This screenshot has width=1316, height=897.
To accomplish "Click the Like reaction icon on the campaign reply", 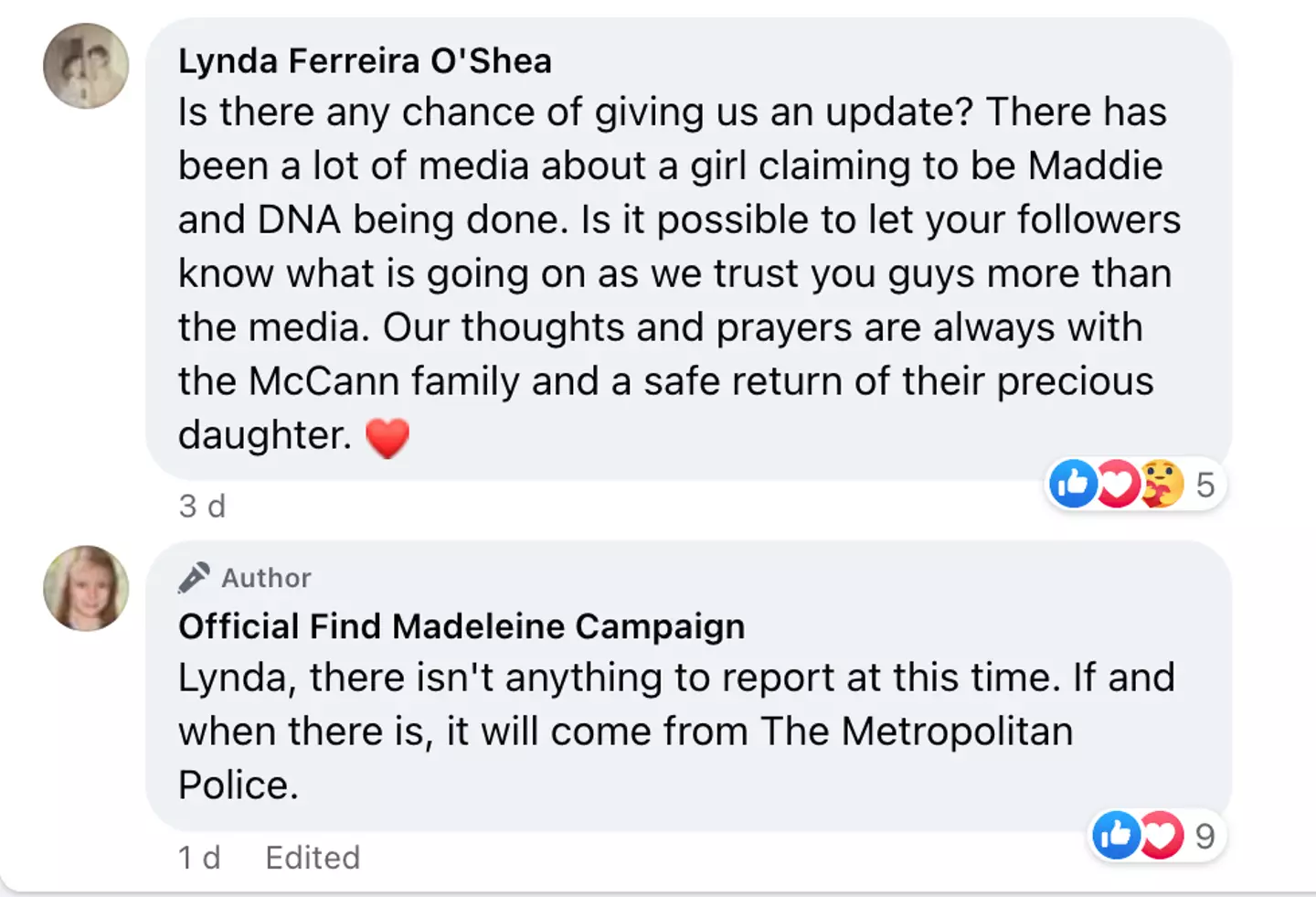I will point(1116,835).
